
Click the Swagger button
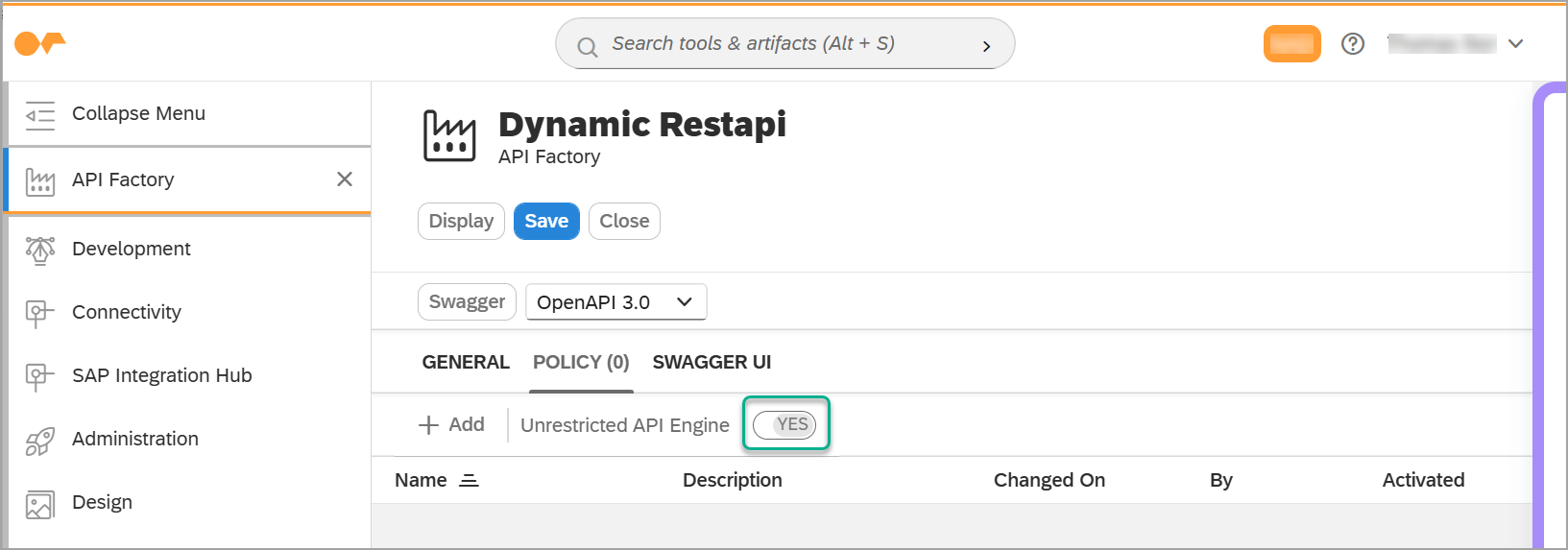467,301
